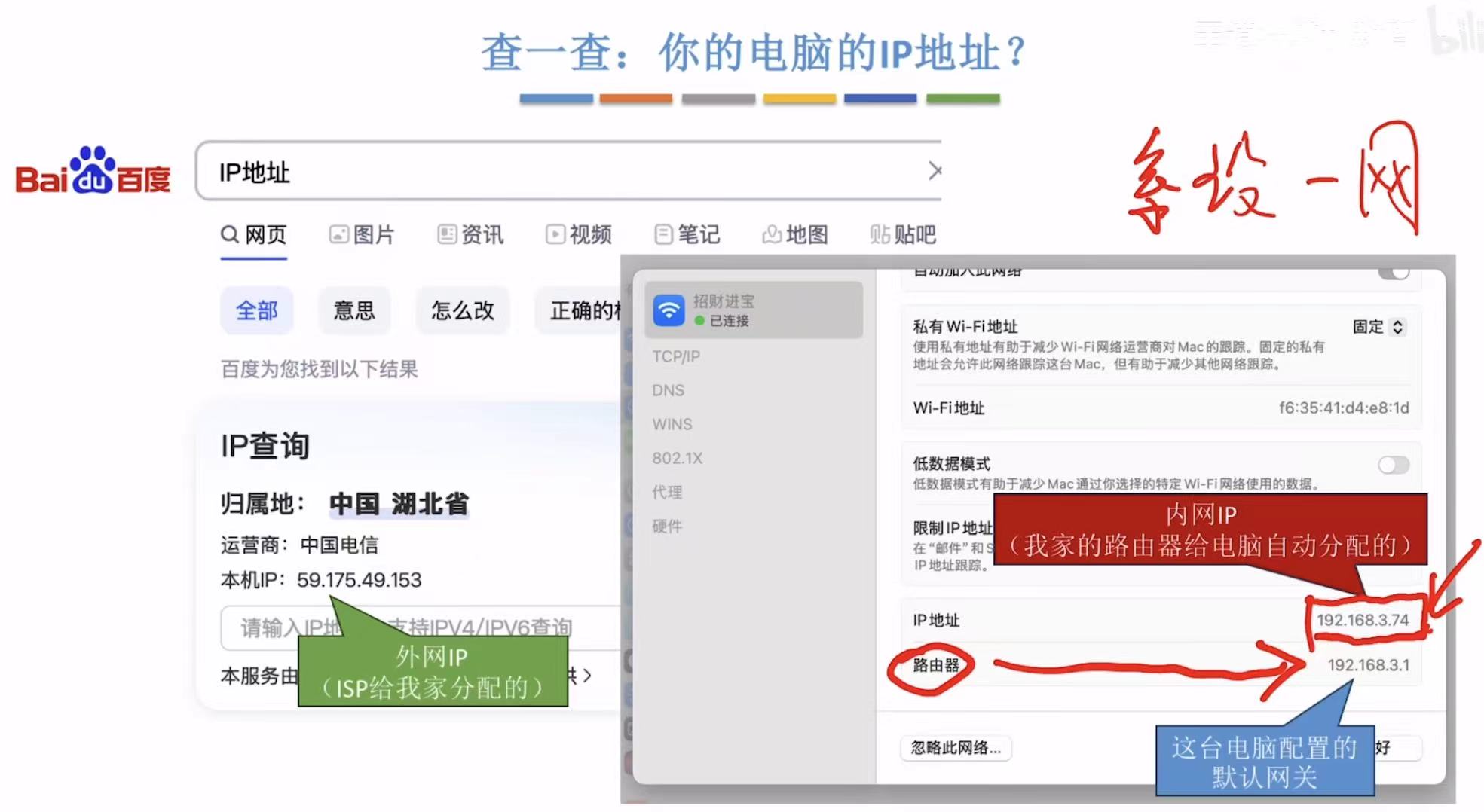Select the 正确的 filter chip

(x=579, y=310)
